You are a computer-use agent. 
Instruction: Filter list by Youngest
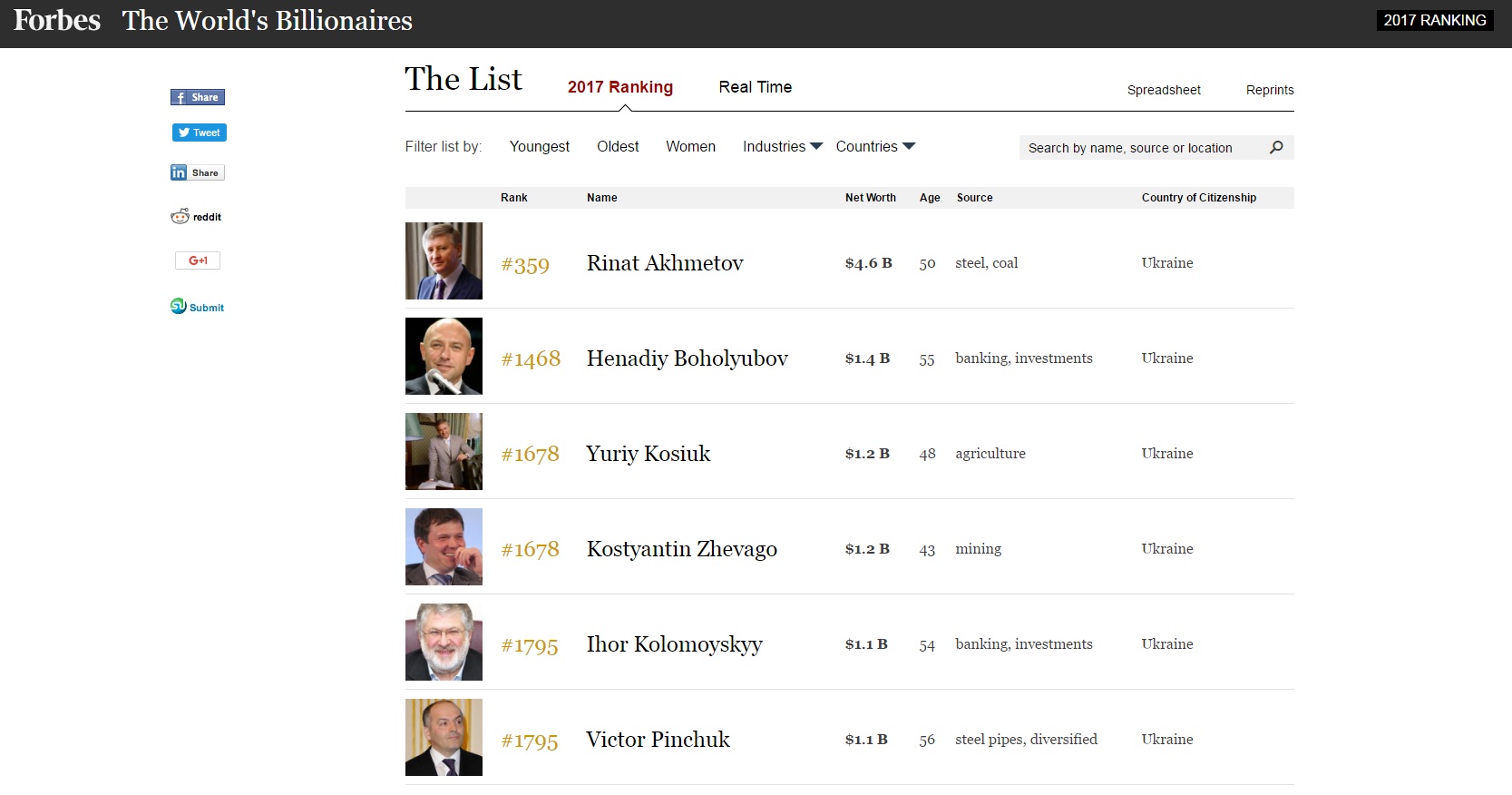pyautogui.click(x=540, y=146)
